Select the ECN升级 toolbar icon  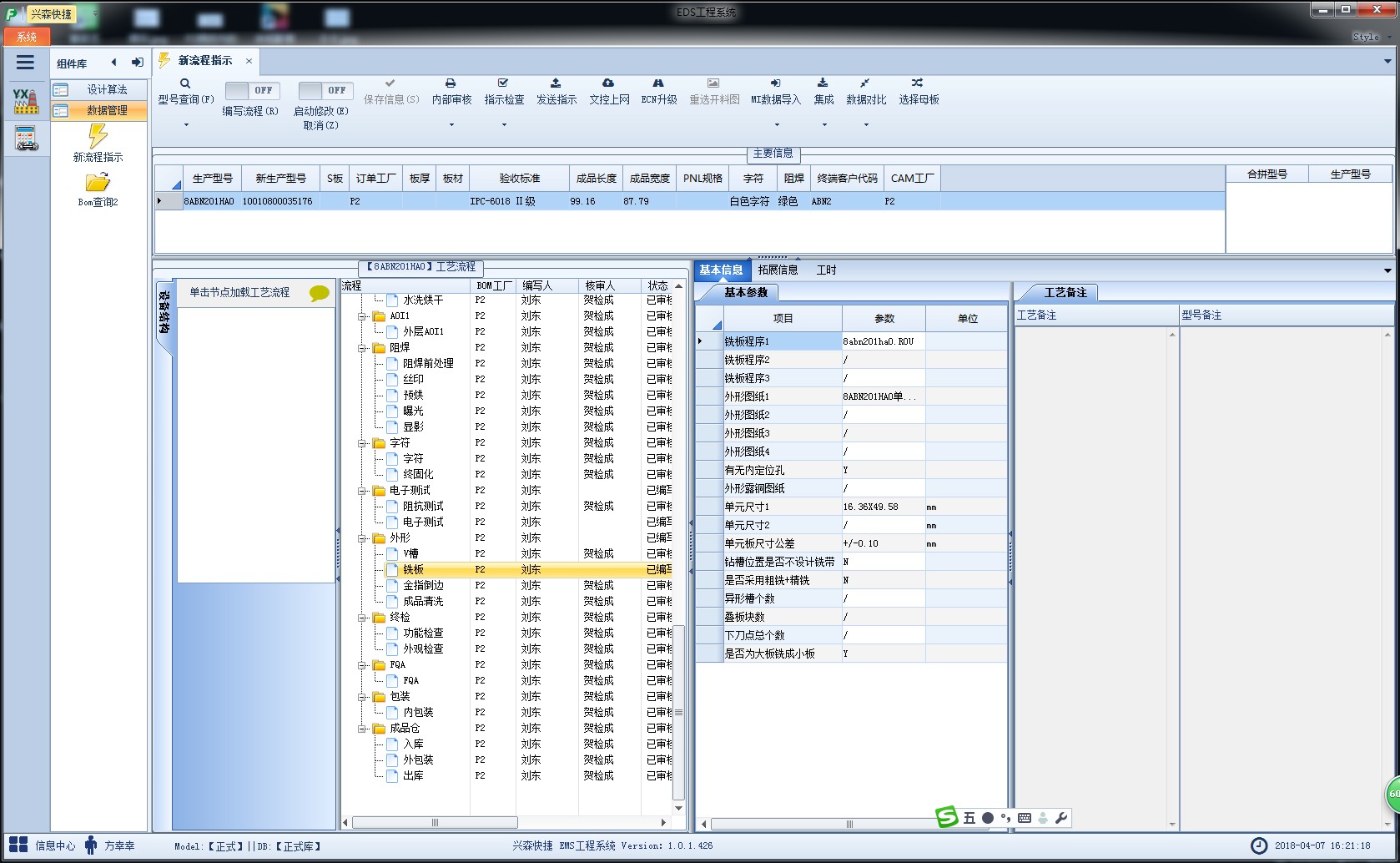pyautogui.click(x=658, y=83)
